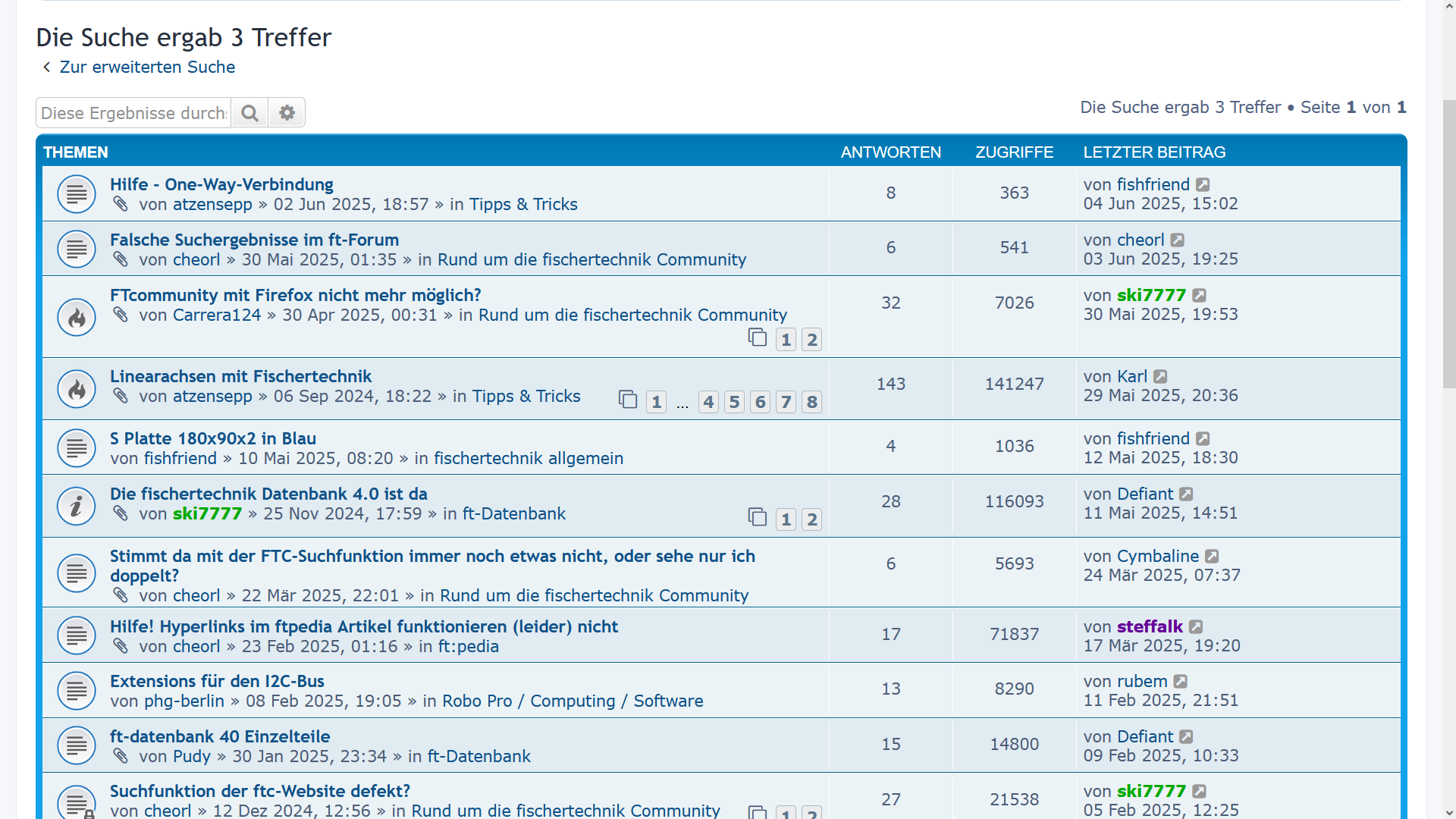Jump to last post icon next to rubem

(1181, 681)
